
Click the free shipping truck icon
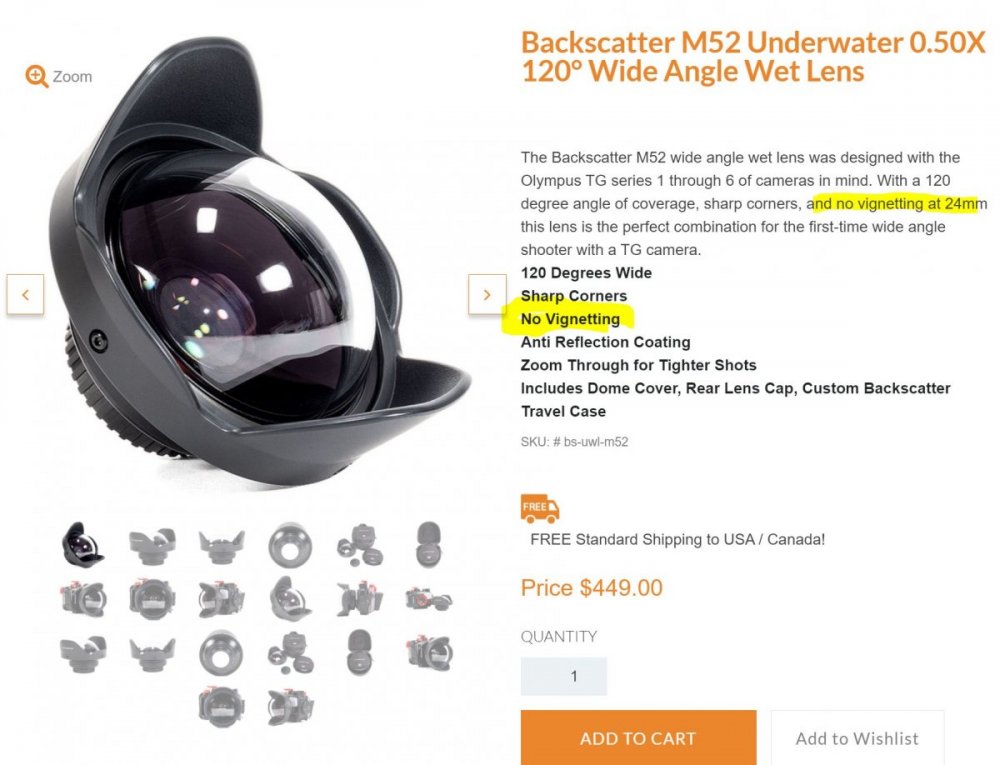coord(540,509)
